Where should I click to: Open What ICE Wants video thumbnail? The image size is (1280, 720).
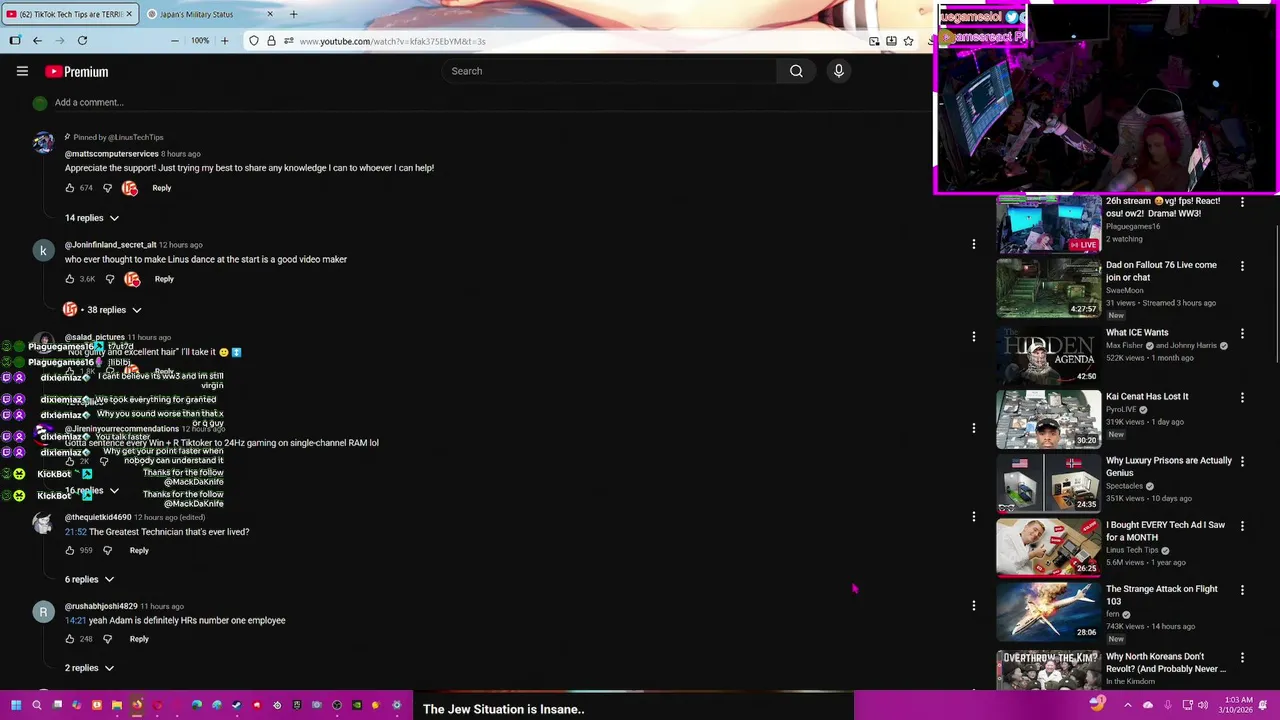tap(1048, 355)
